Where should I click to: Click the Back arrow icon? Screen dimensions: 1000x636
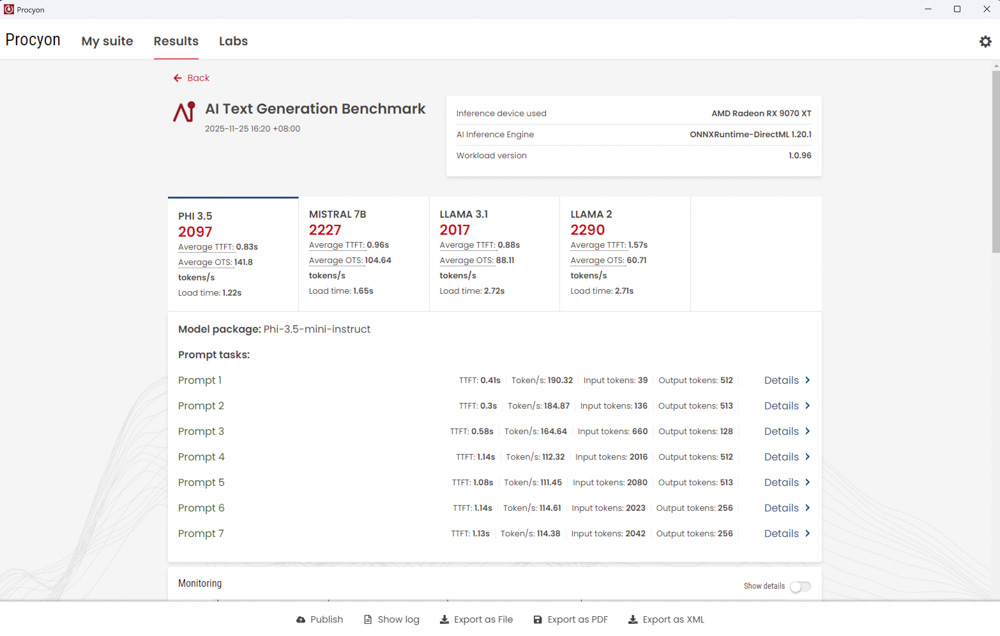pyautogui.click(x=178, y=78)
